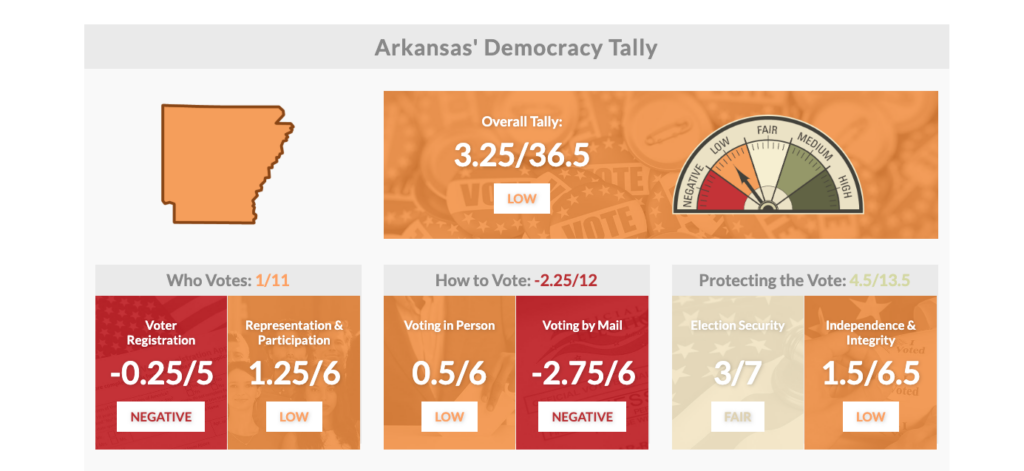Click the gauge needle pointer
Image resolution: width=1024 pixels, height=471 pixels.
click(749, 182)
